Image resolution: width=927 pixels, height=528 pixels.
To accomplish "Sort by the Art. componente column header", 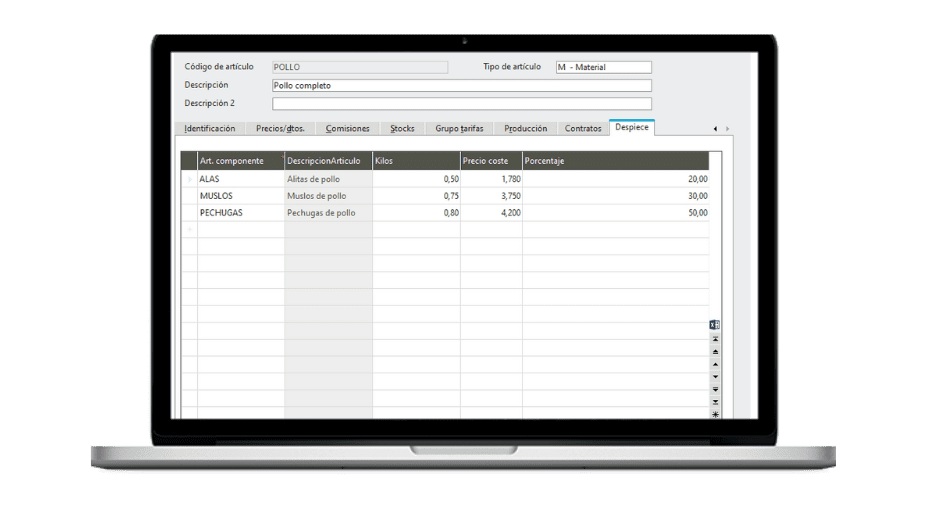I will (241, 161).
